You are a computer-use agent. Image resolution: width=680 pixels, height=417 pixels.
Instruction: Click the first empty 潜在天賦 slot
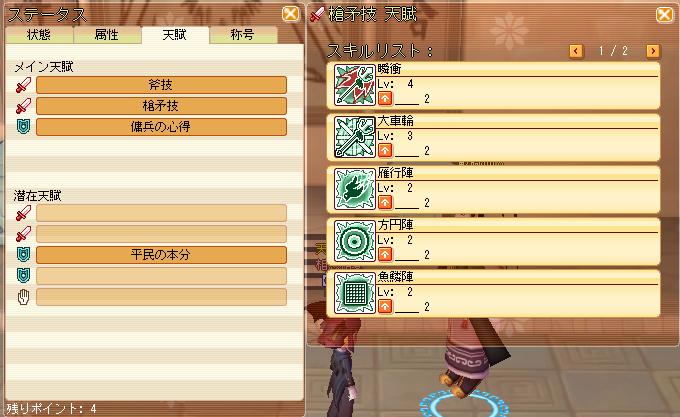pyautogui.click(x=161, y=213)
